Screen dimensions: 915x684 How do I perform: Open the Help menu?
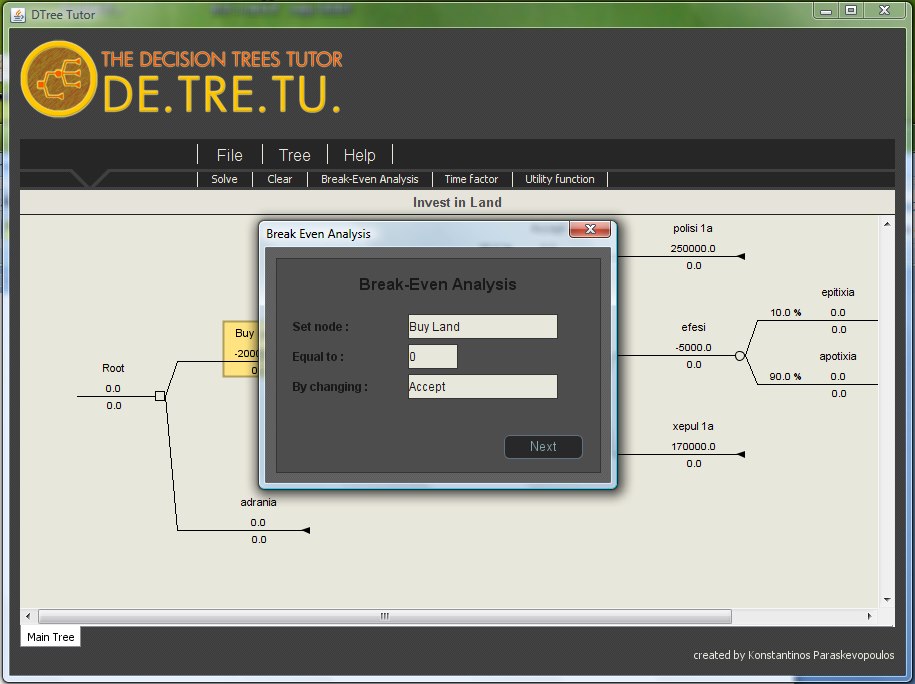tap(359, 155)
